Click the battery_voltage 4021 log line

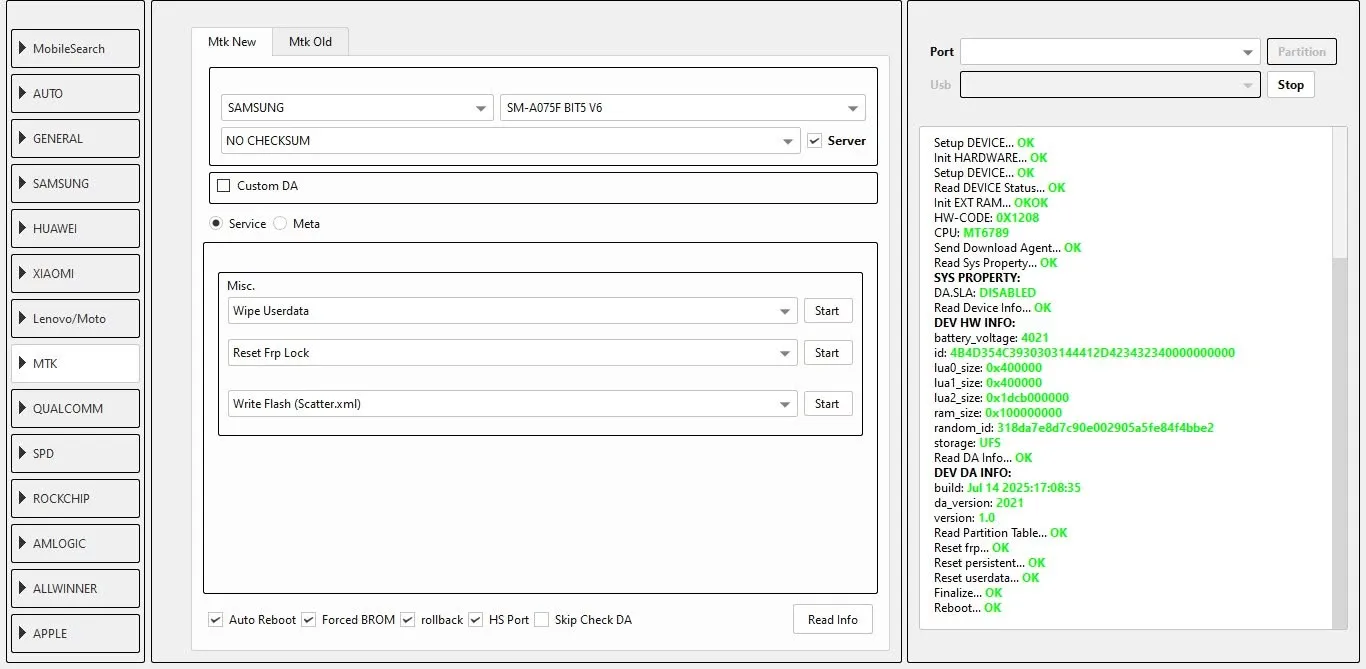pyautogui.click(x=992, y=338)
